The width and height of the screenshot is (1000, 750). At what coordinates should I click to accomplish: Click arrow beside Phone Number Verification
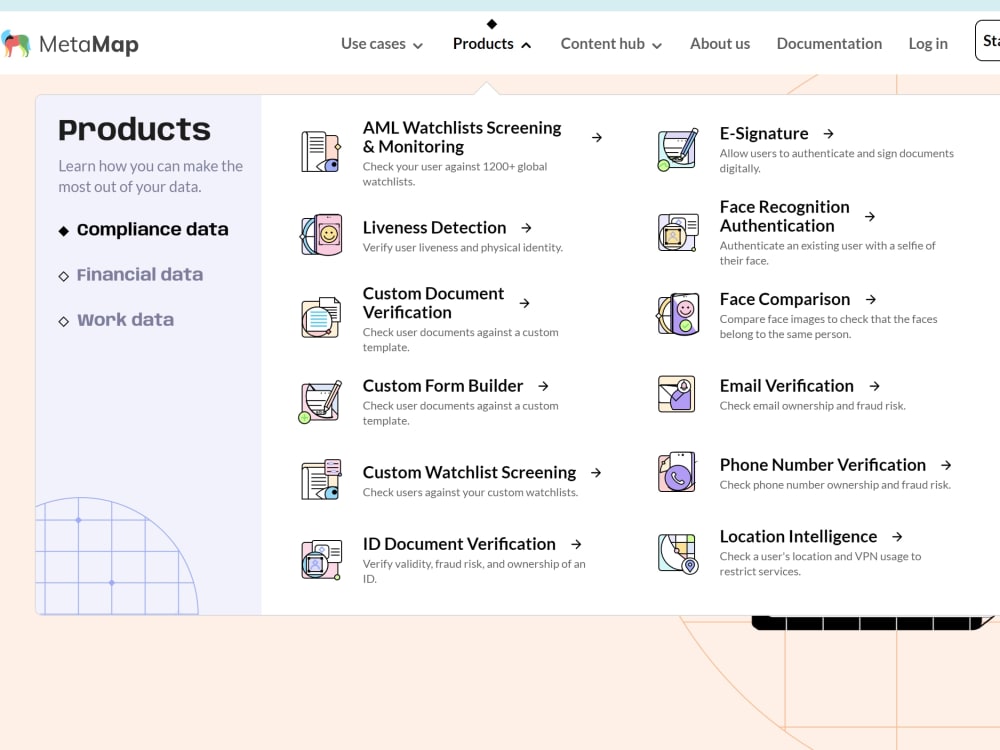pos(946,465)
